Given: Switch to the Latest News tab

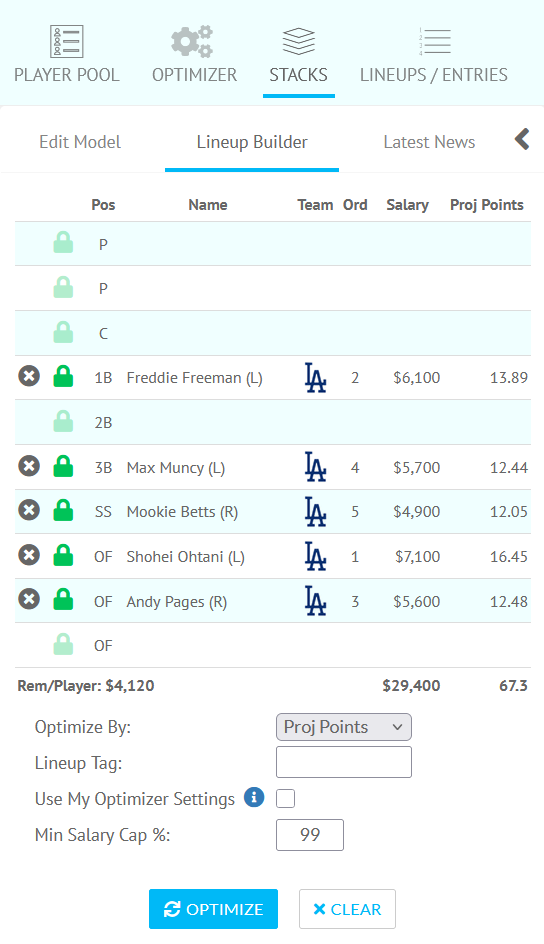Looking at the screenshot, I should pyautogui.click(x=429, y=142).
